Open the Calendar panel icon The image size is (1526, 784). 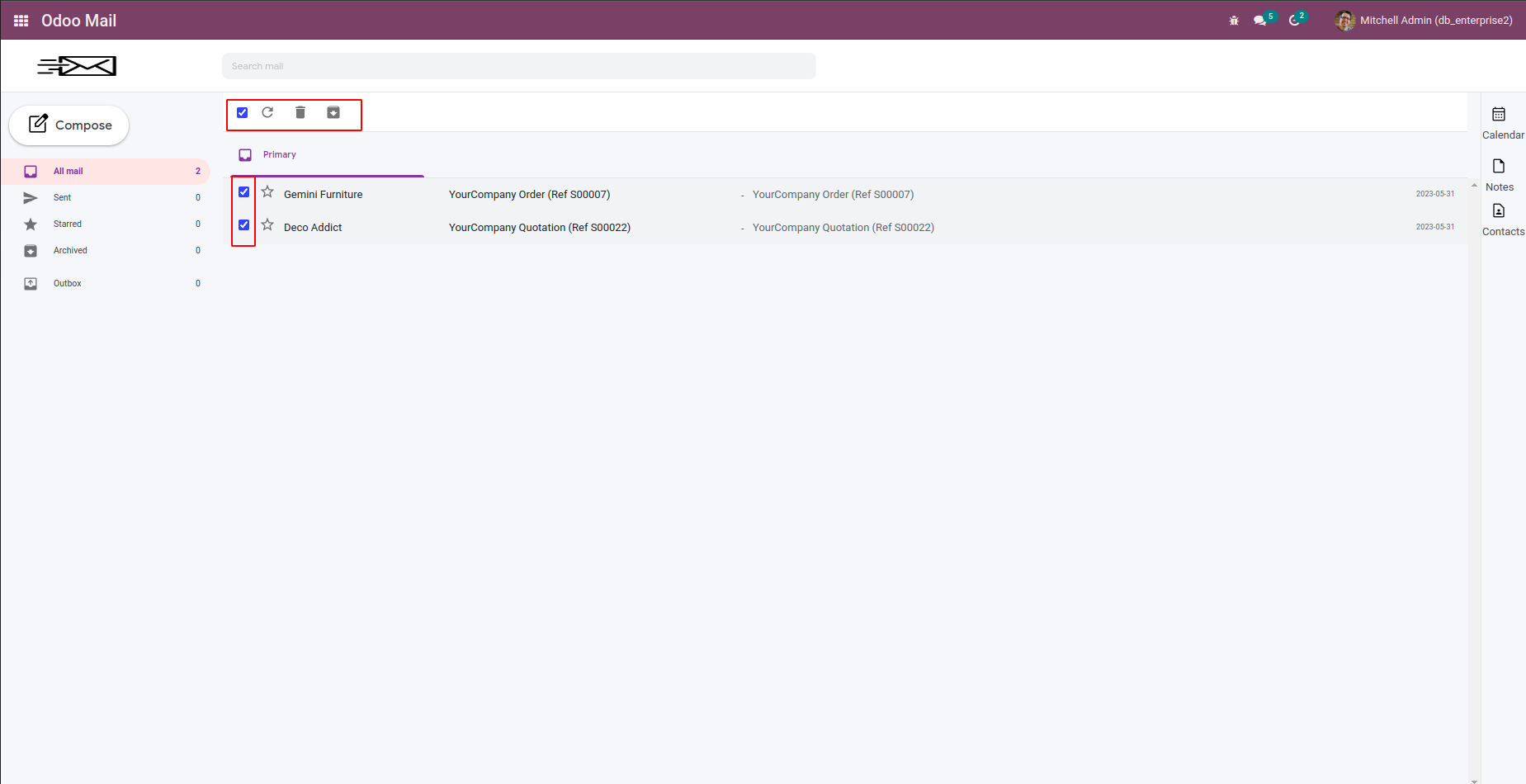click(1499, 114)
